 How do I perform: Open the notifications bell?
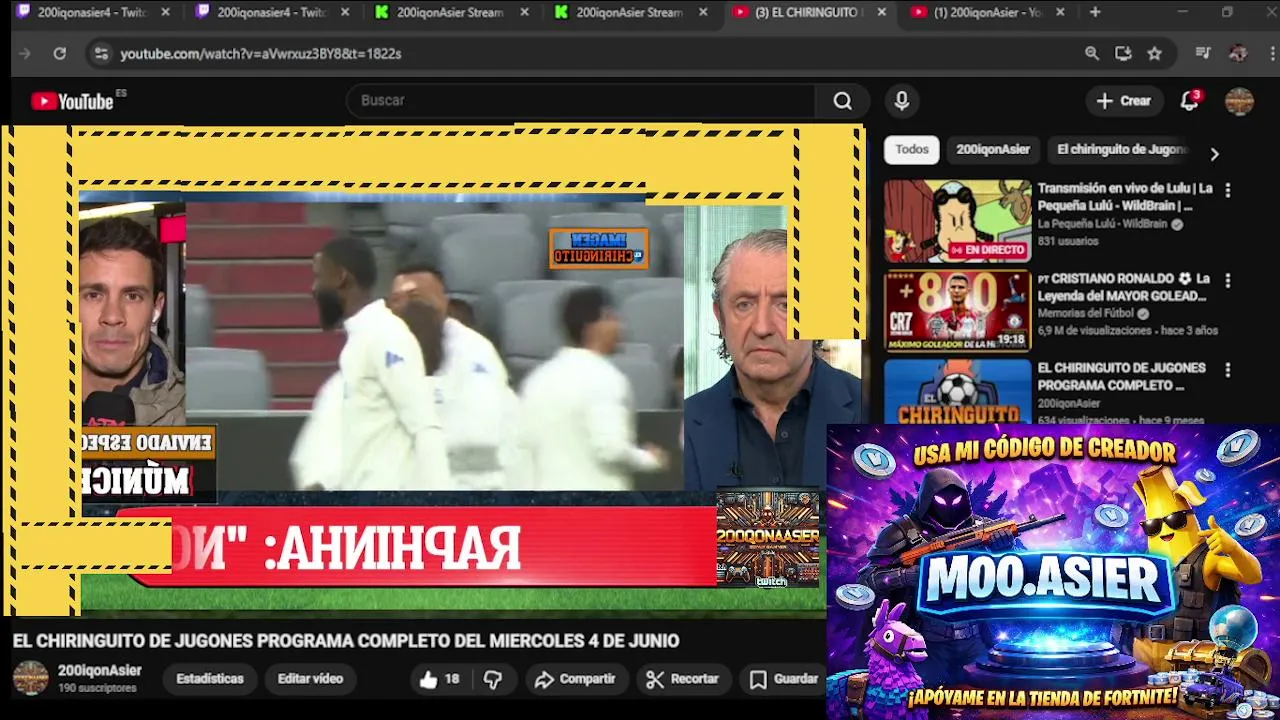tap(1189, 101)
